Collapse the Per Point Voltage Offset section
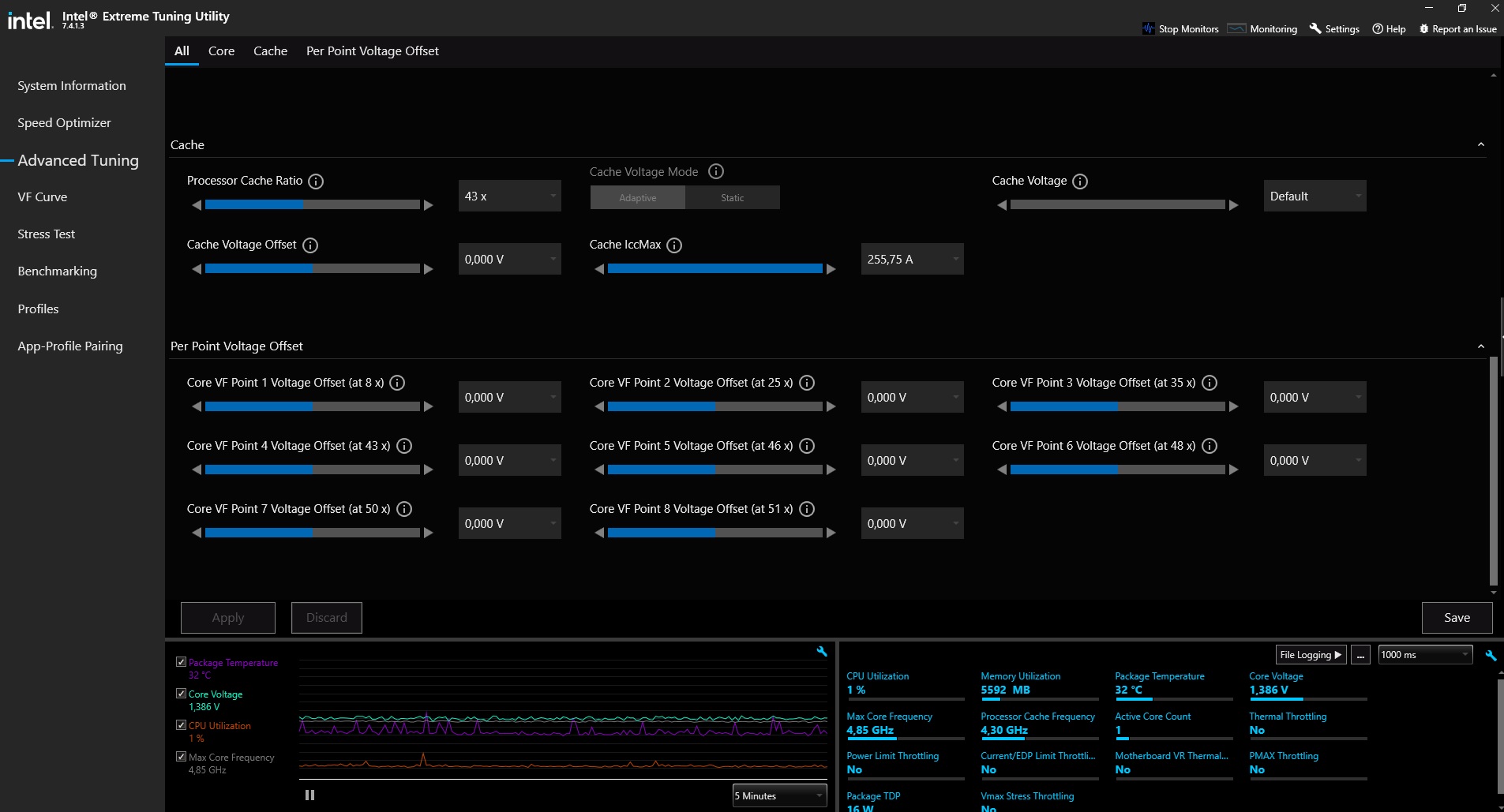 point(1481,346)
